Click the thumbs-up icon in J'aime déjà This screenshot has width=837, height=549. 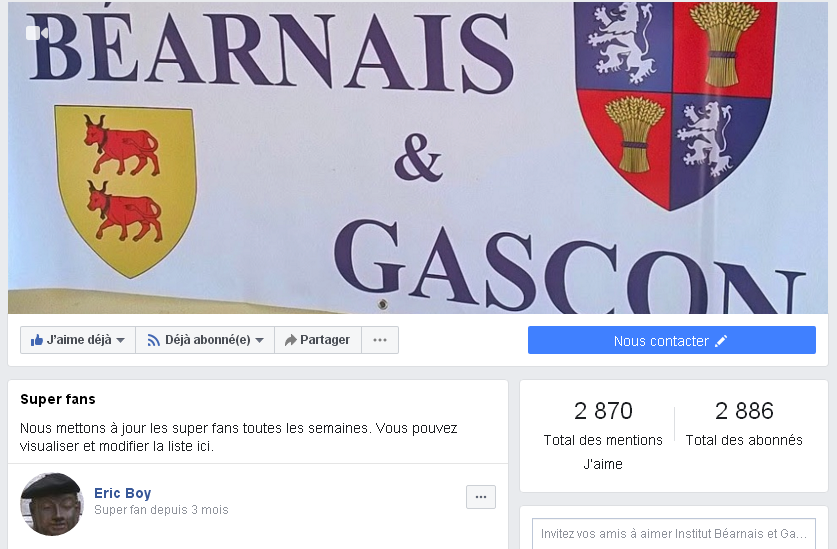tap(36, 340)
